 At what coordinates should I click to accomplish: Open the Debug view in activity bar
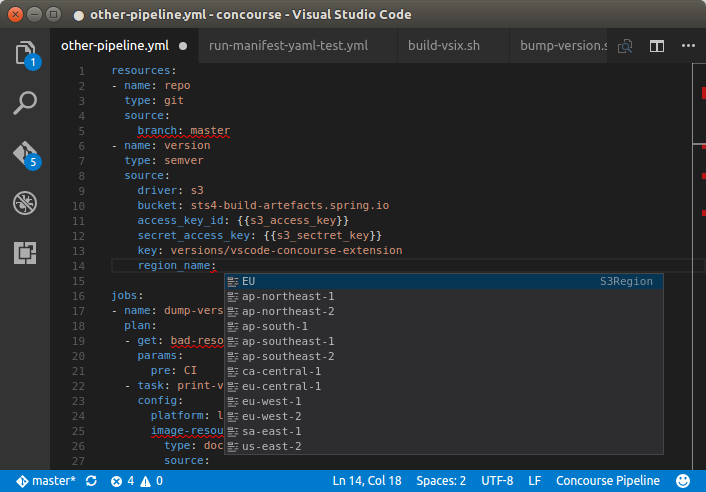(25, 203)
